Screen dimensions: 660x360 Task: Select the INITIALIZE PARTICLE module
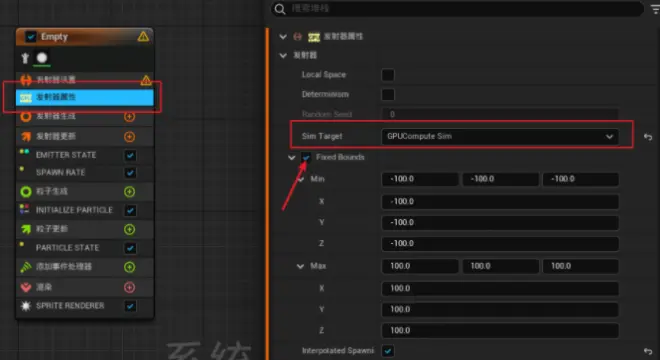pyautogui.click(x=85, y=210)
